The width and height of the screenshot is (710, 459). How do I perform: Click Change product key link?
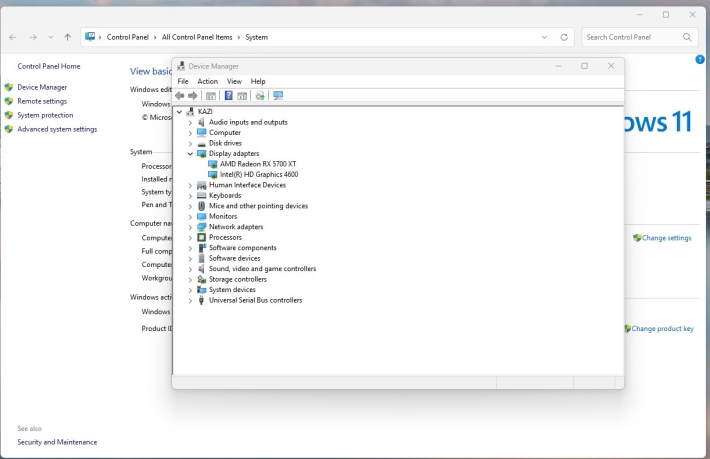[x=662, y=329]
